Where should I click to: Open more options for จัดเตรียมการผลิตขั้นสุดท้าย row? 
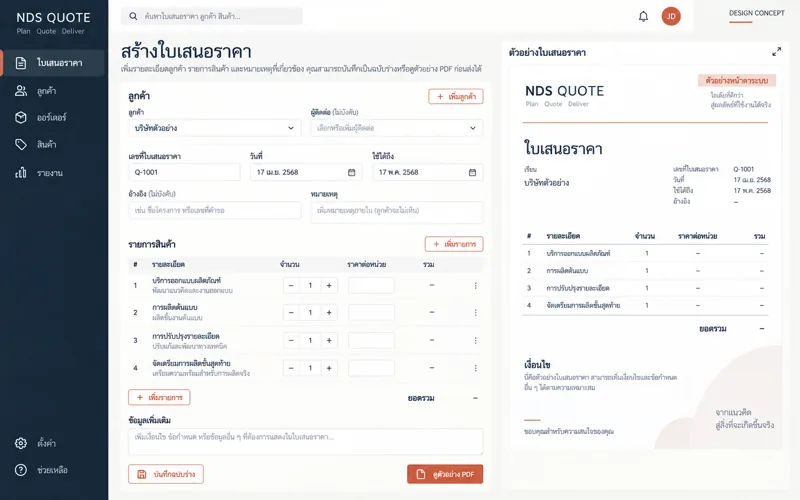pyautogui.click(x=476, y=368)
